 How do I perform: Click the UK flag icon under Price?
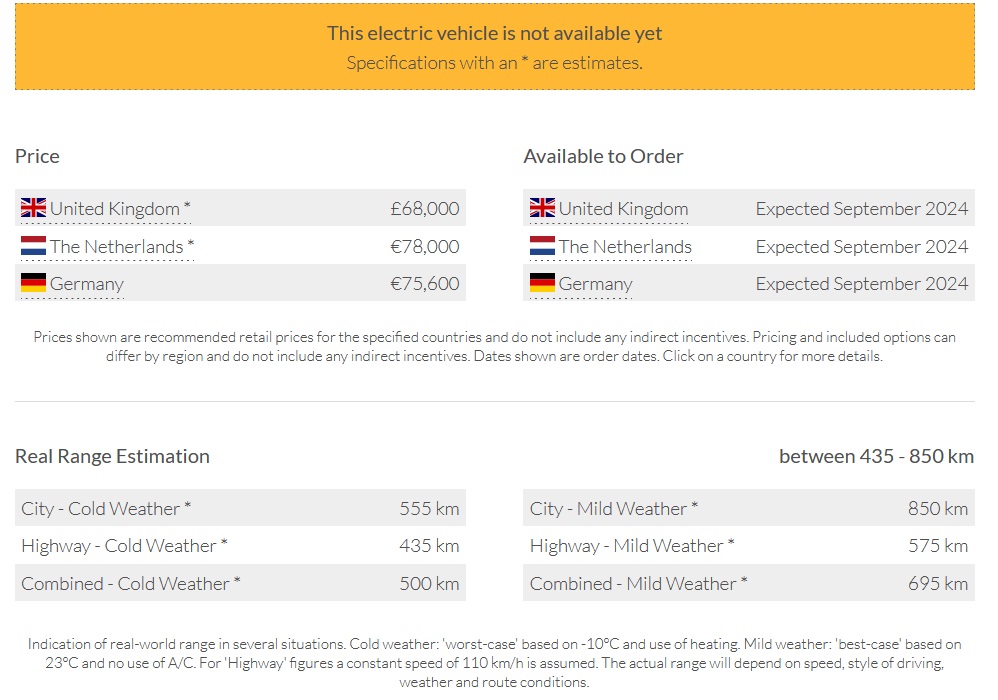click(x=33, y=208)
